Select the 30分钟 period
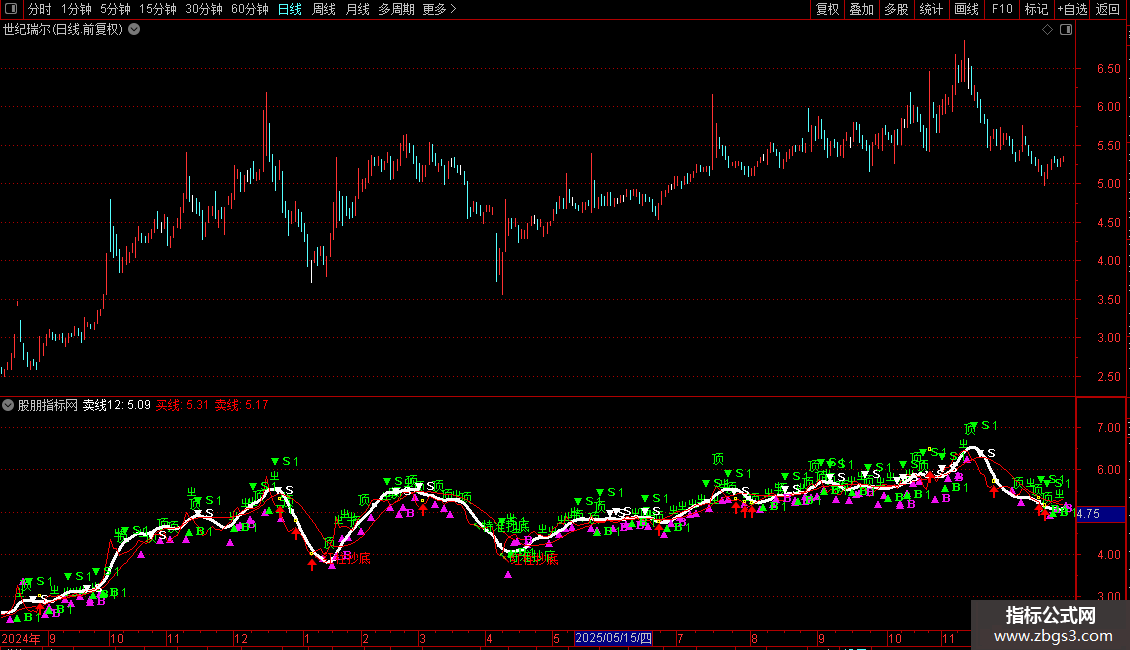Viewport: 1130px width, 650px height. click(x=204, y=9)
